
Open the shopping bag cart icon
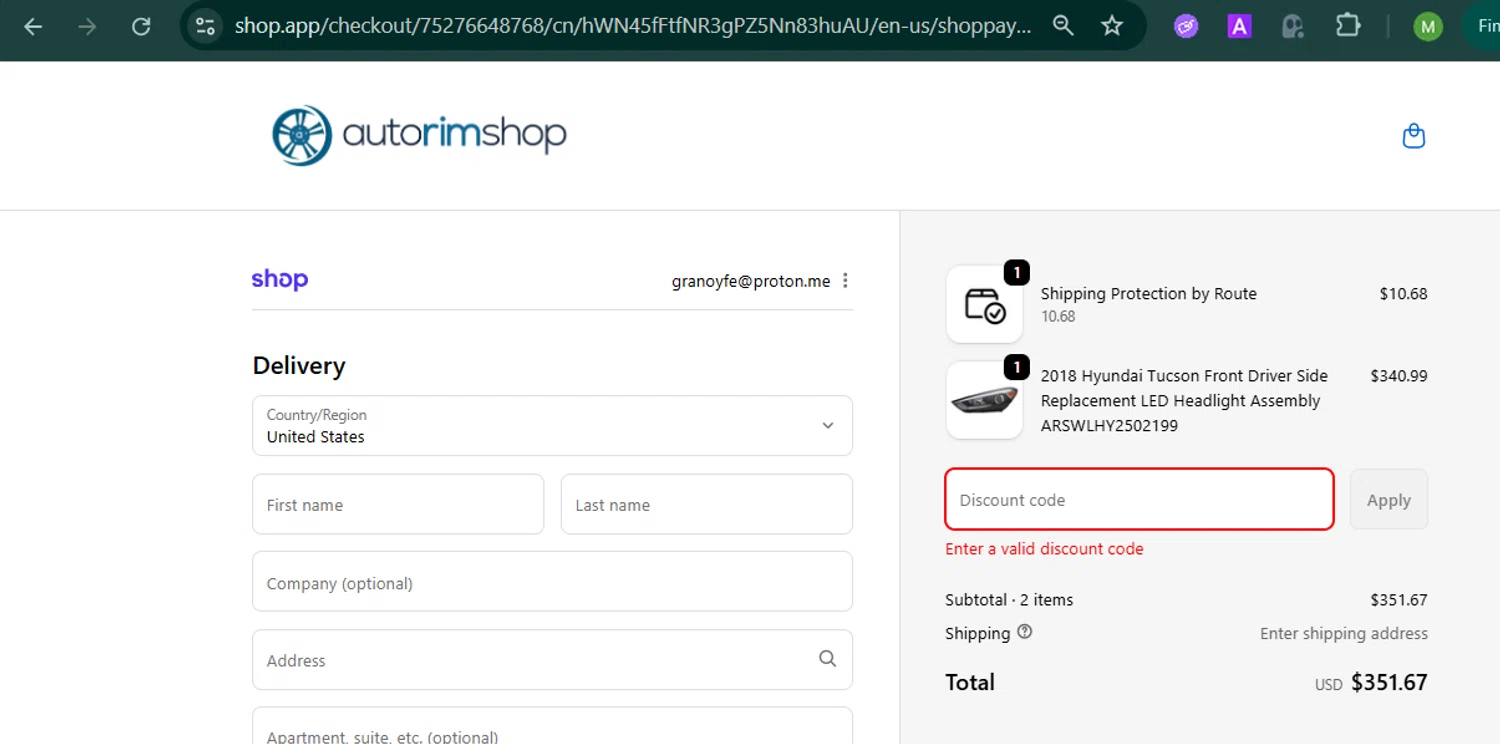coord(1413,136)
